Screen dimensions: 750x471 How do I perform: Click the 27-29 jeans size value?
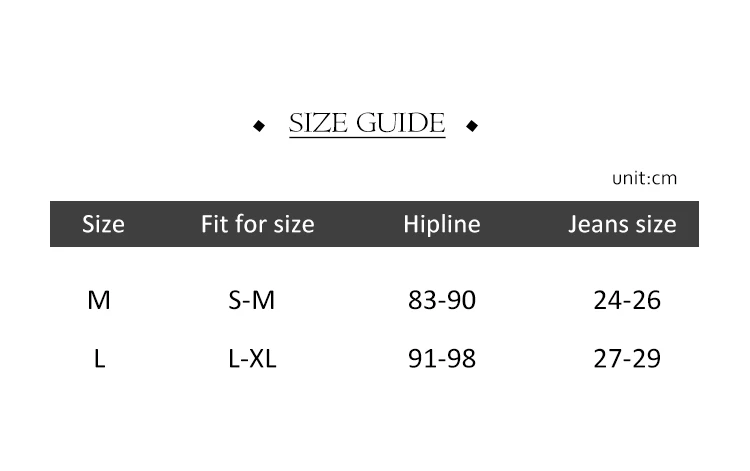pyautogui.click(x=627, y=358)
